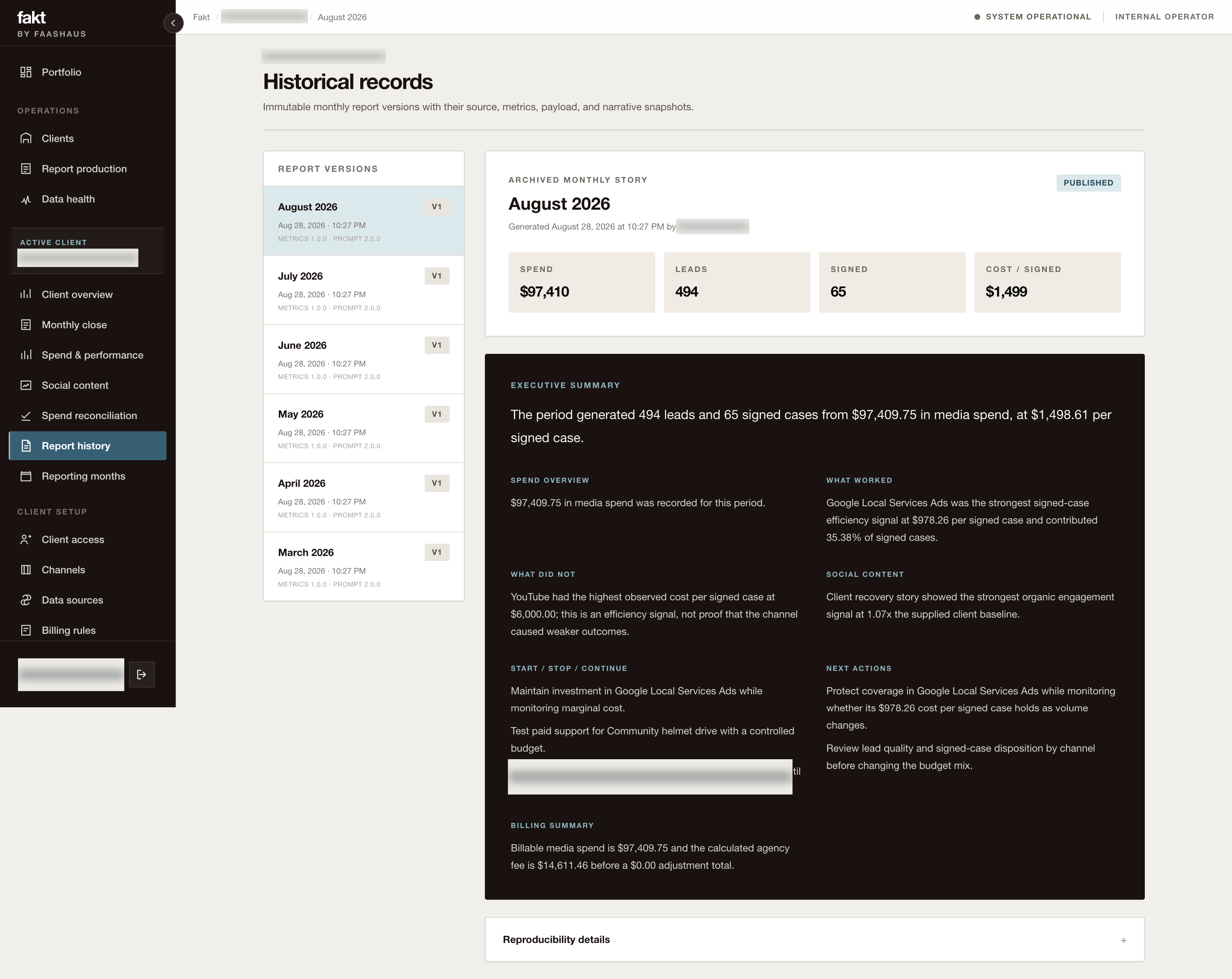
Task: Open Reporting months page
Action: click(88, 476)
